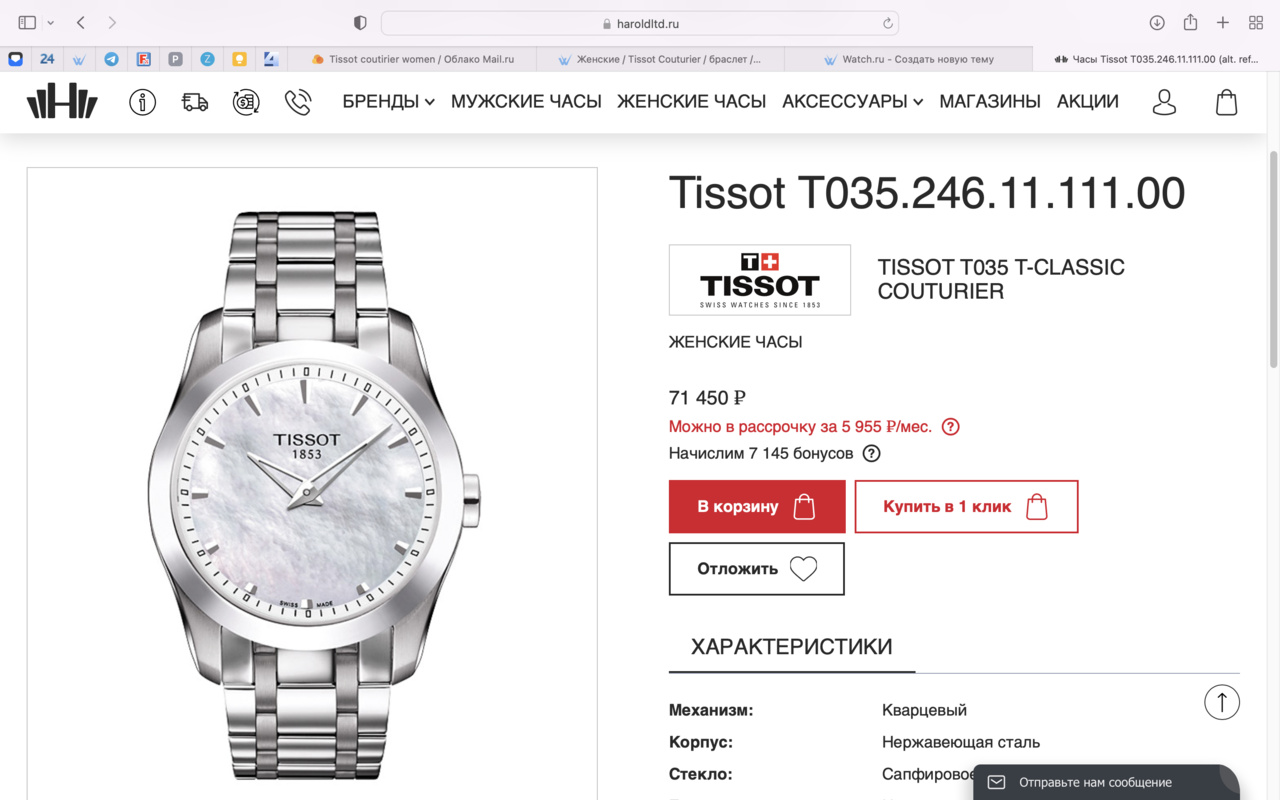Save item using Отложить heart button

[x=757, y=569]
